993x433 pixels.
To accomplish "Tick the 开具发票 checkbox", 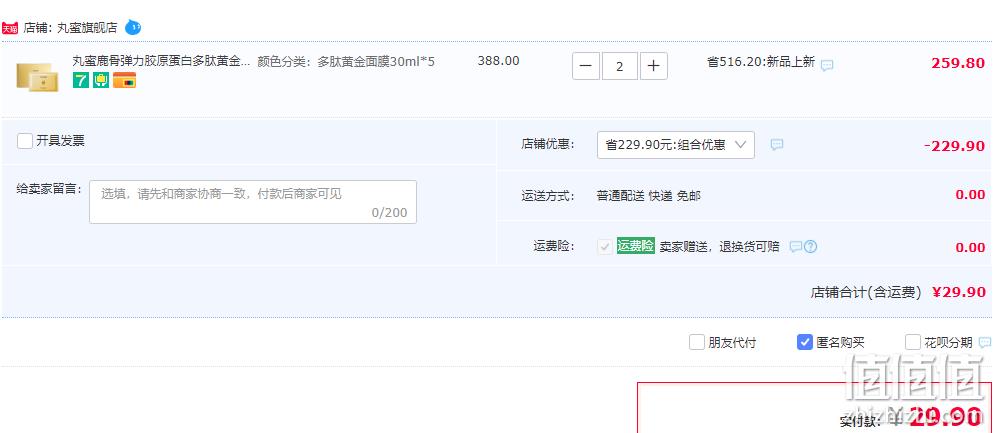I will 25,141.
